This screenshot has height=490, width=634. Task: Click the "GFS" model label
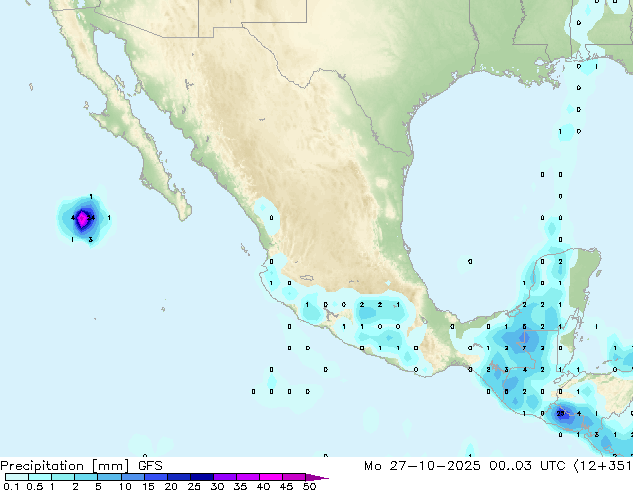click(150, 466)
